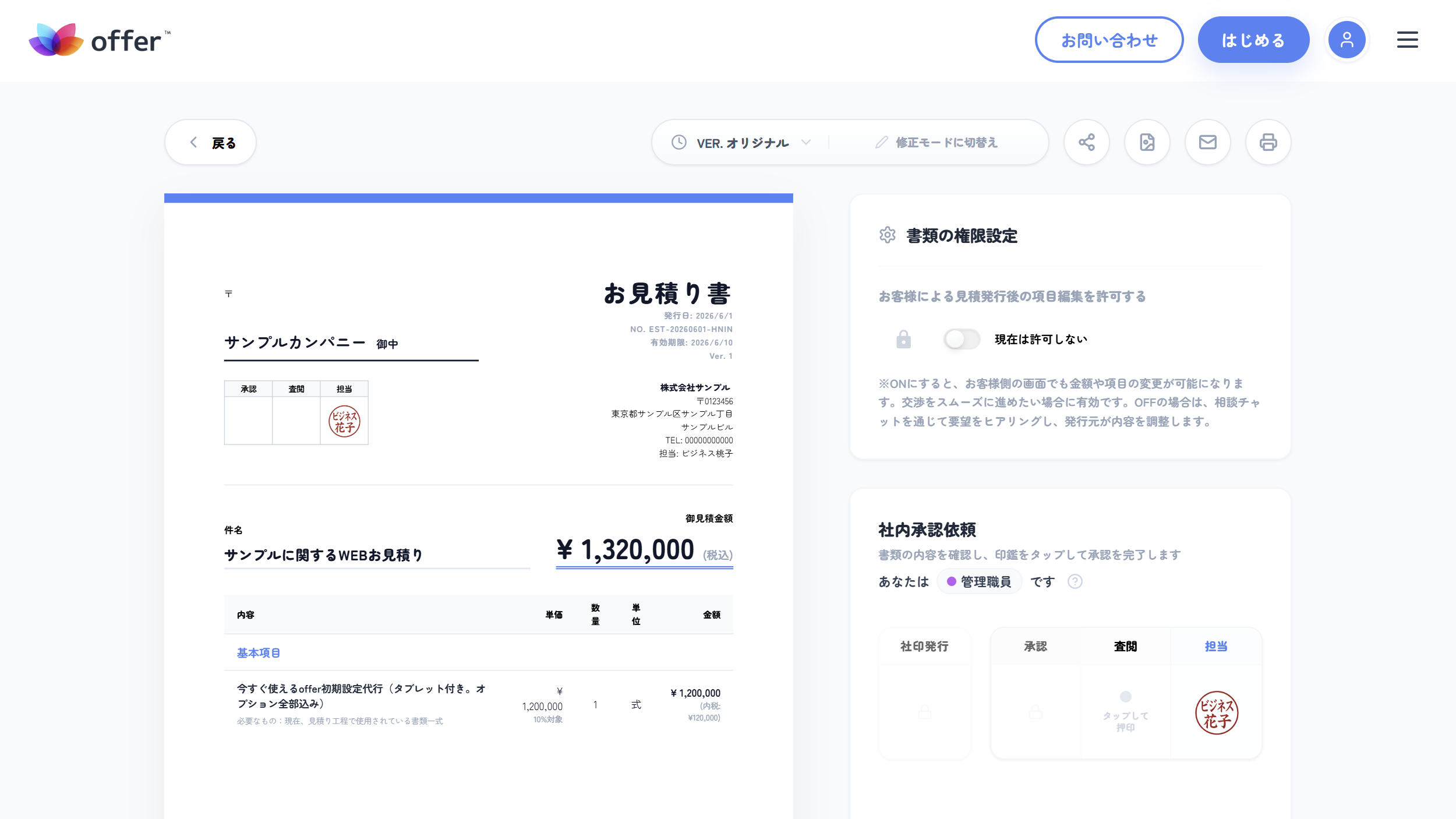This screenshot has width=1456, height=819.
Task: Click the 管理職員 role badge
Action: tap(979, 581)
